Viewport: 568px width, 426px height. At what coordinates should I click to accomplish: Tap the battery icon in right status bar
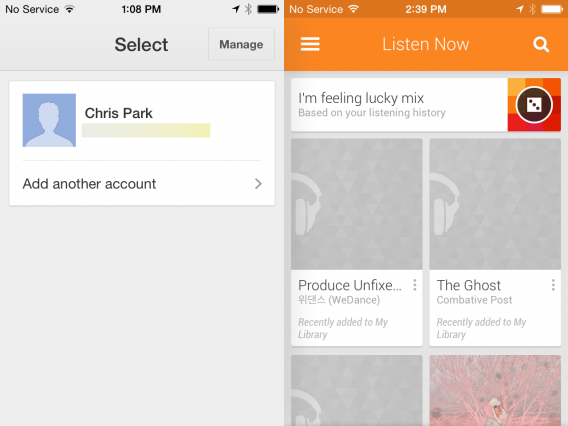tap(552, 9)
